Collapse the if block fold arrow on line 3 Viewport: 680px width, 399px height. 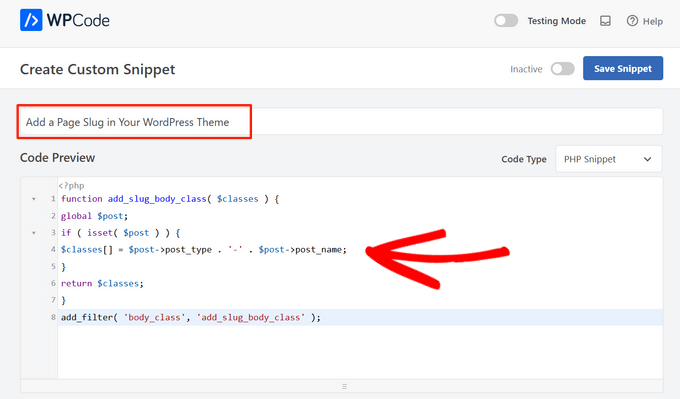(x=34, y=233)
